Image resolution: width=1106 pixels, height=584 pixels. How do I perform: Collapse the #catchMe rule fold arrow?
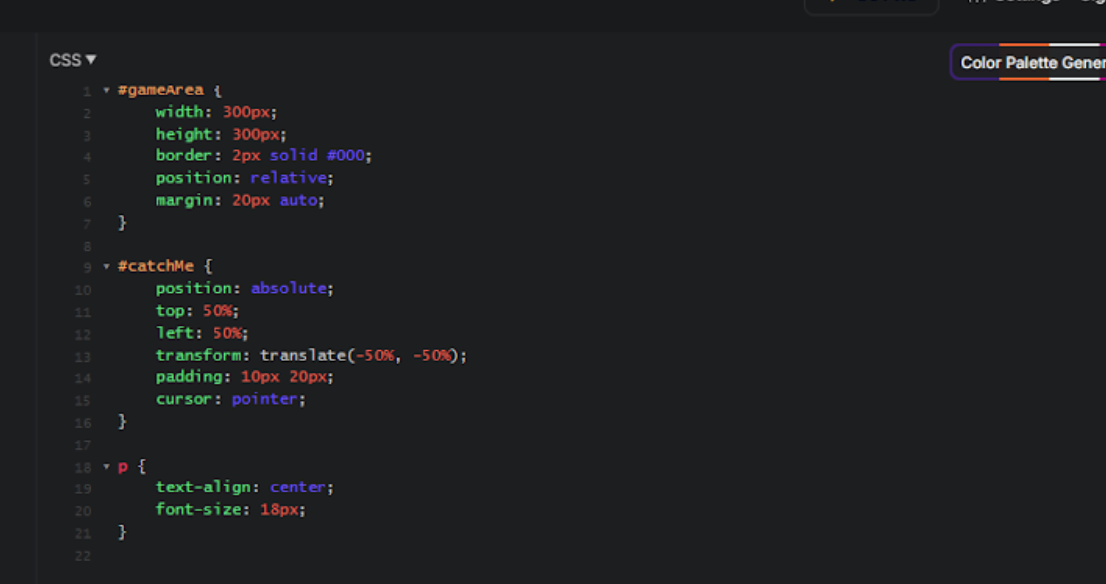point(107,267)
